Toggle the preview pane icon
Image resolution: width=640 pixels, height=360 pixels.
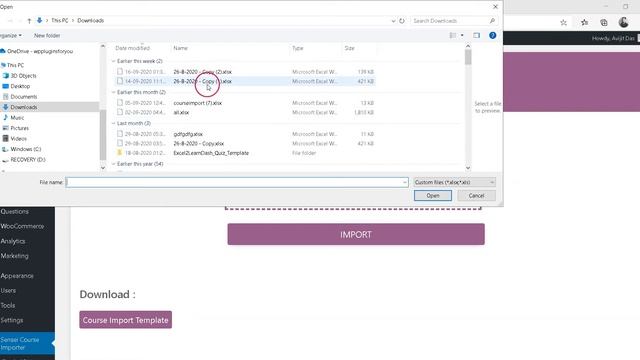(x=476, y=36)
